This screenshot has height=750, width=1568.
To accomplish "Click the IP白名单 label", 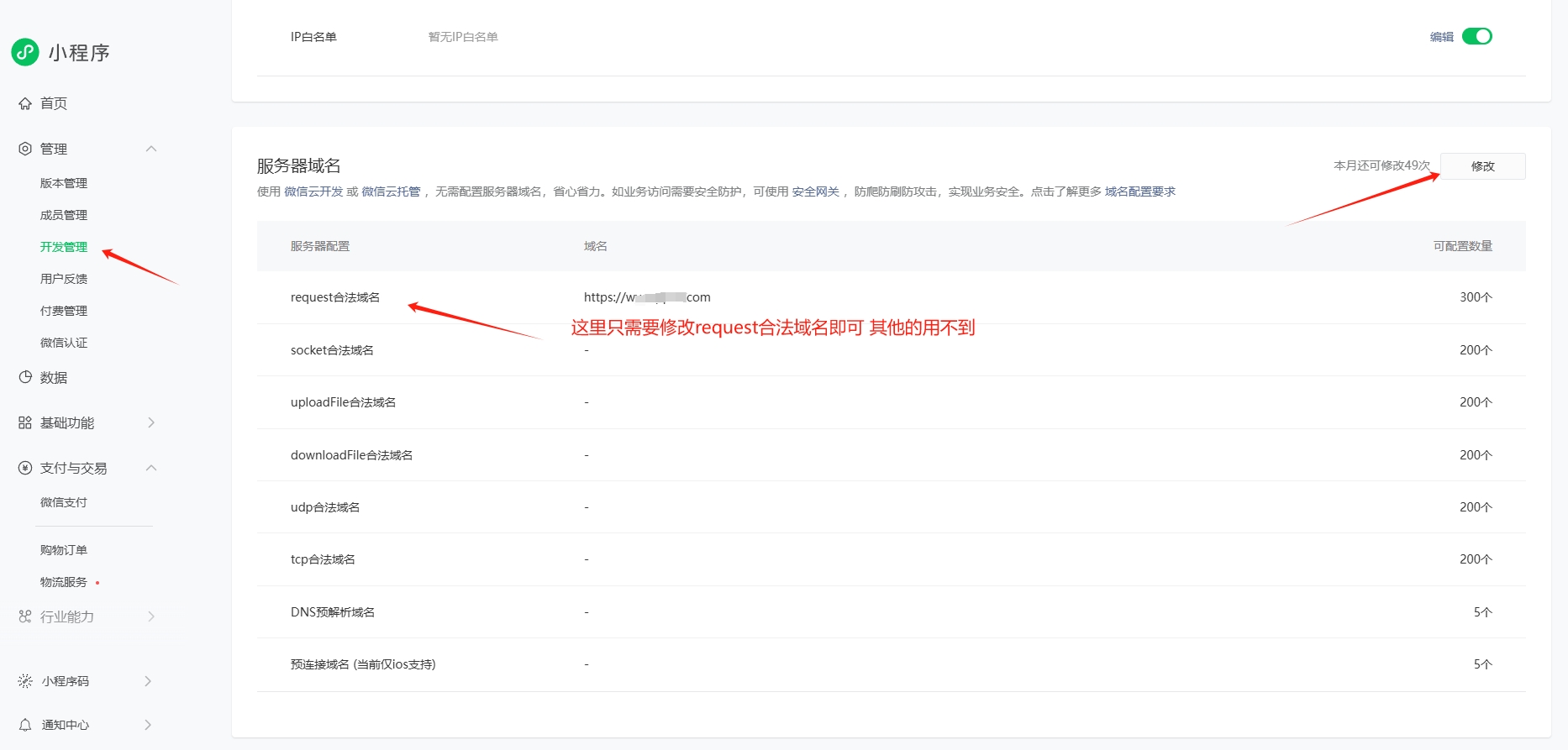I will point(313,37).
